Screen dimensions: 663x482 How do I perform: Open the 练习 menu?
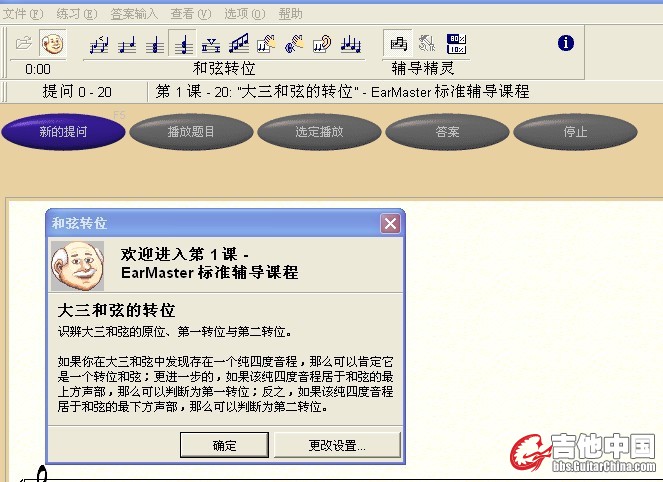pyautogui.click(x=76, y=14)
